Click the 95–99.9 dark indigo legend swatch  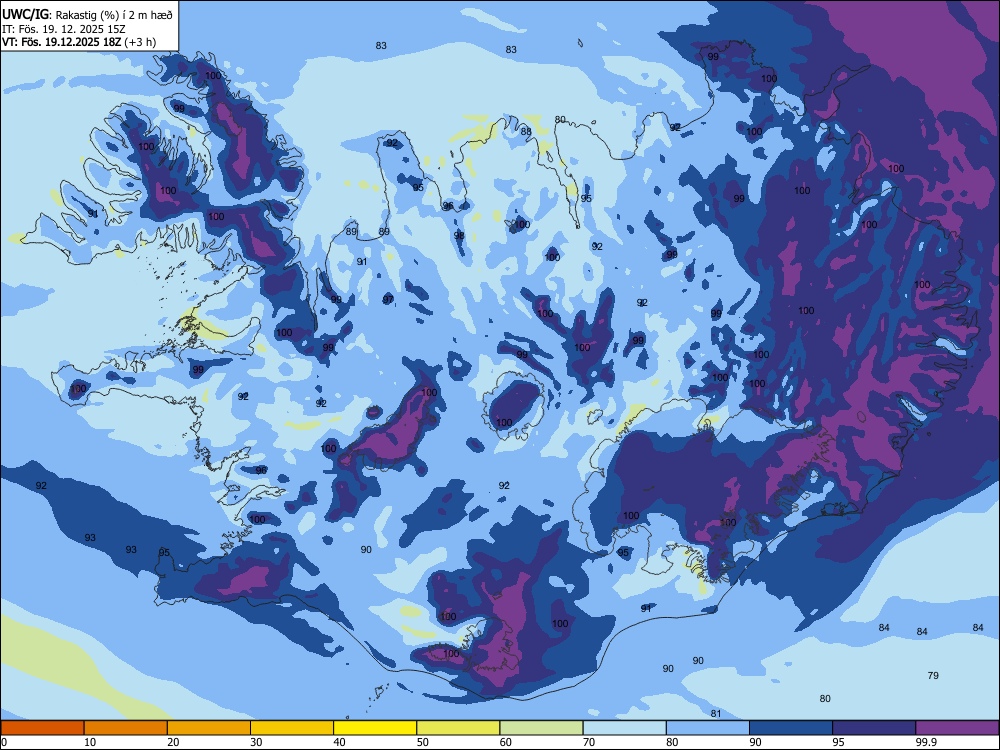coord(874,728)
